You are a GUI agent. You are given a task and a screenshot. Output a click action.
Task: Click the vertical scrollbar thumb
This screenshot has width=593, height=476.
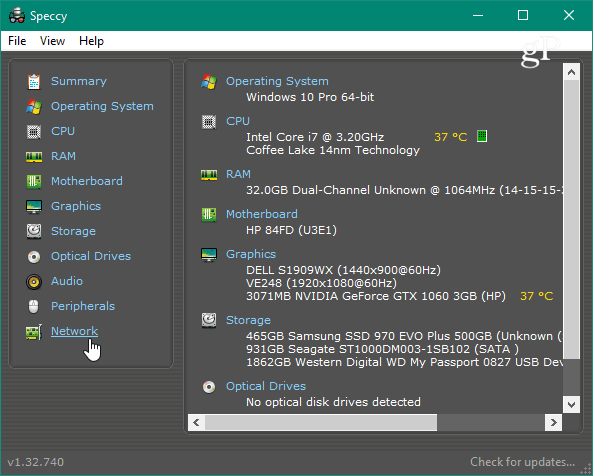(571, 219)
